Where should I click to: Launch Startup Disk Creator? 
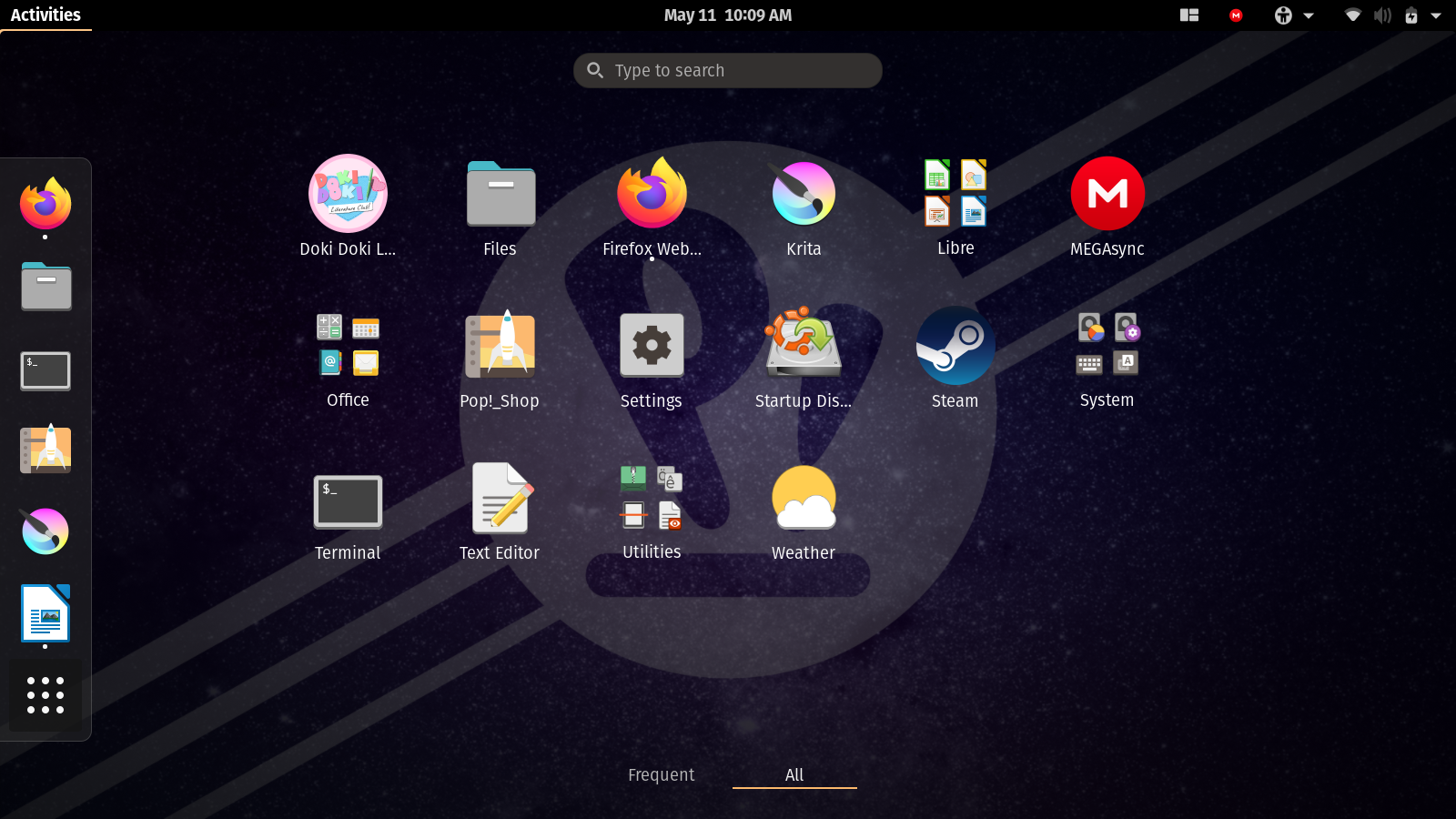[x=804, y=358]
